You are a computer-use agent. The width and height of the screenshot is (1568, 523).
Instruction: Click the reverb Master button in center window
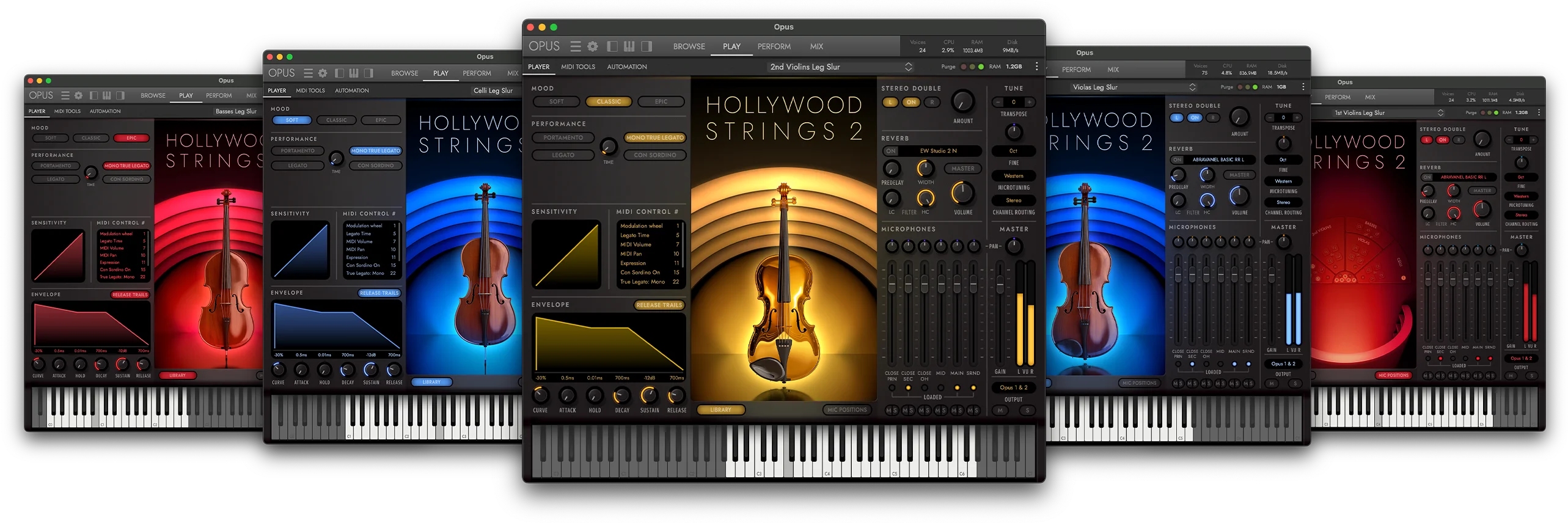(962, 169)
